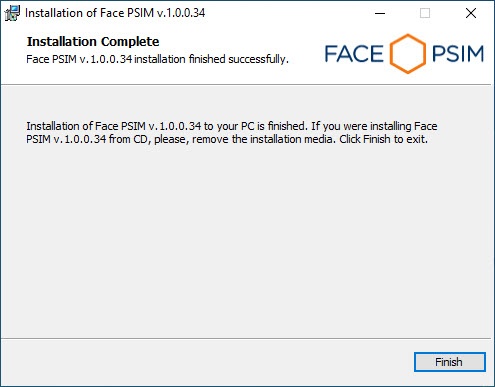Click the PSIM word in the logo

[458, 54]
